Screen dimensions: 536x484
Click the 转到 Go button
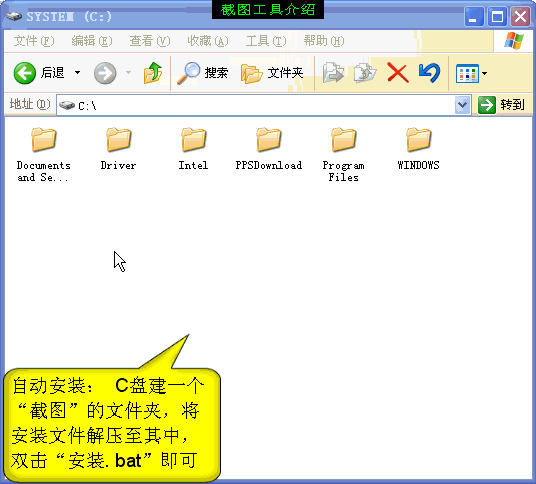click(501, 105)
